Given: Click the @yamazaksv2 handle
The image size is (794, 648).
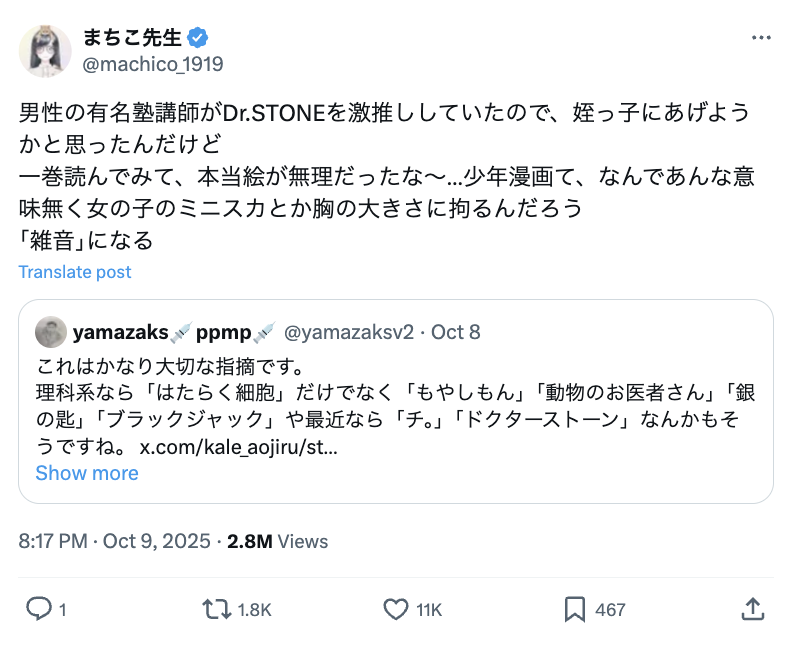Looking at the screenshot, I should click(349, 332).
